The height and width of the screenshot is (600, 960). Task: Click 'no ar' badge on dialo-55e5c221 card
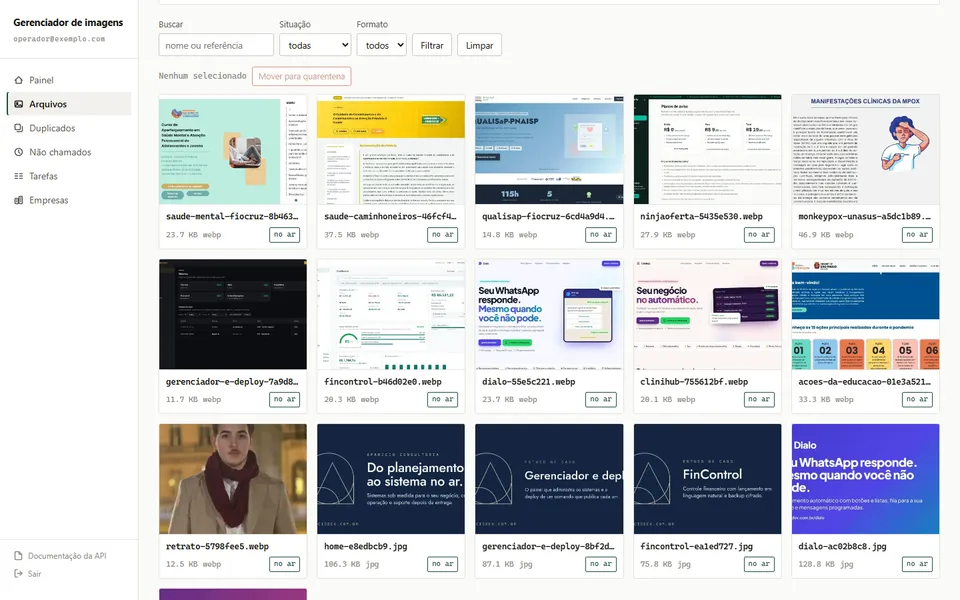601,399
